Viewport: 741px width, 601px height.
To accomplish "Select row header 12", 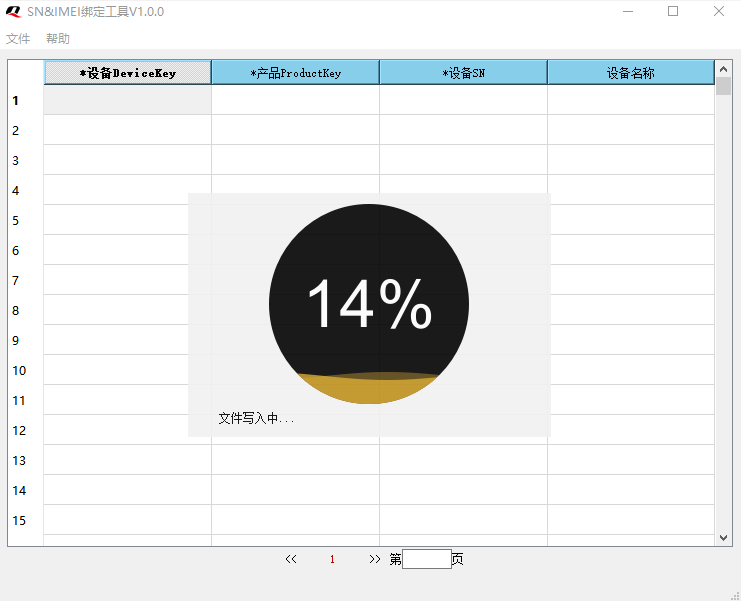I will [x=26, y=430].
